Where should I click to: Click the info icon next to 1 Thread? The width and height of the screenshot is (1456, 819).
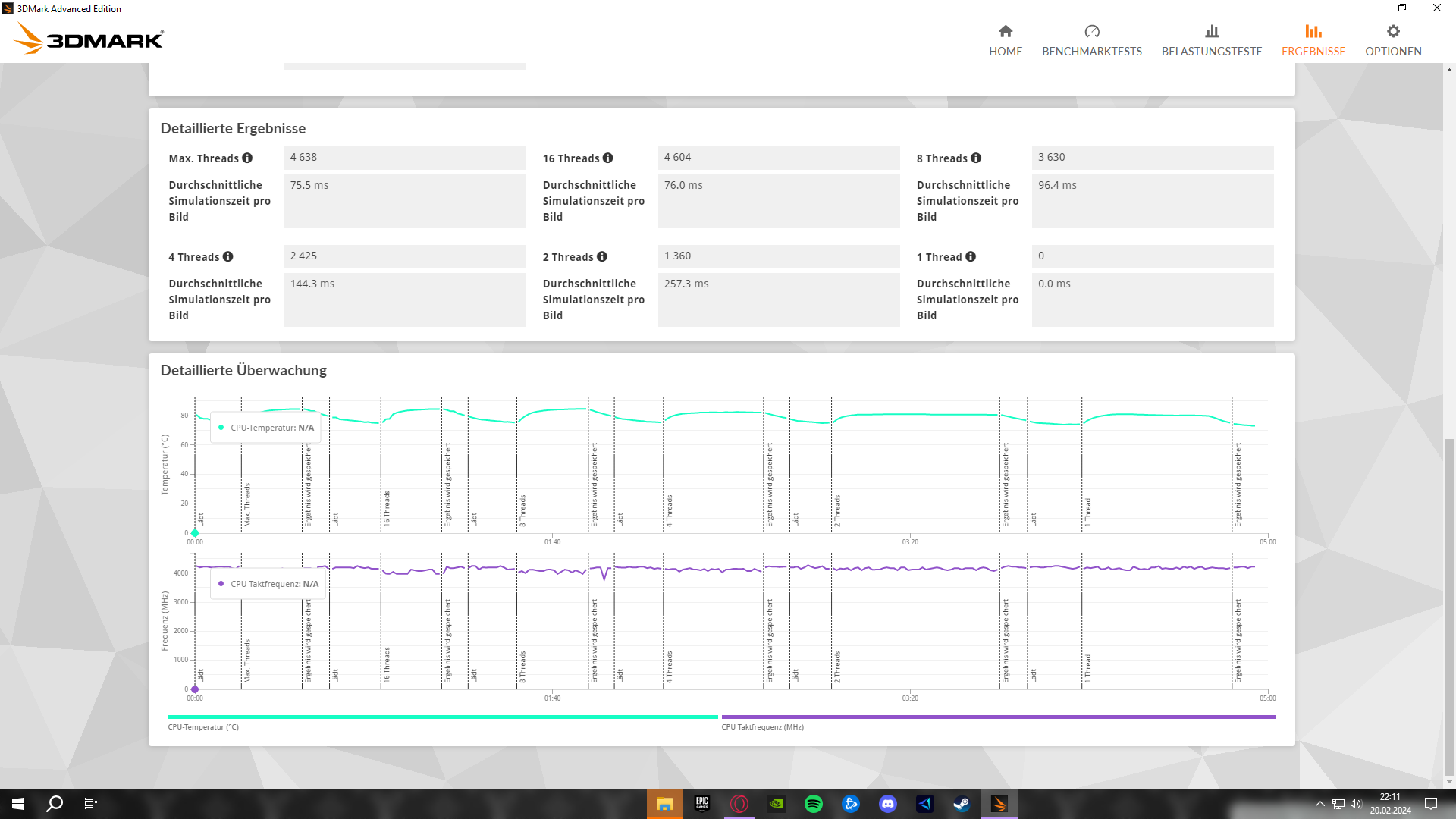point(971,256)
